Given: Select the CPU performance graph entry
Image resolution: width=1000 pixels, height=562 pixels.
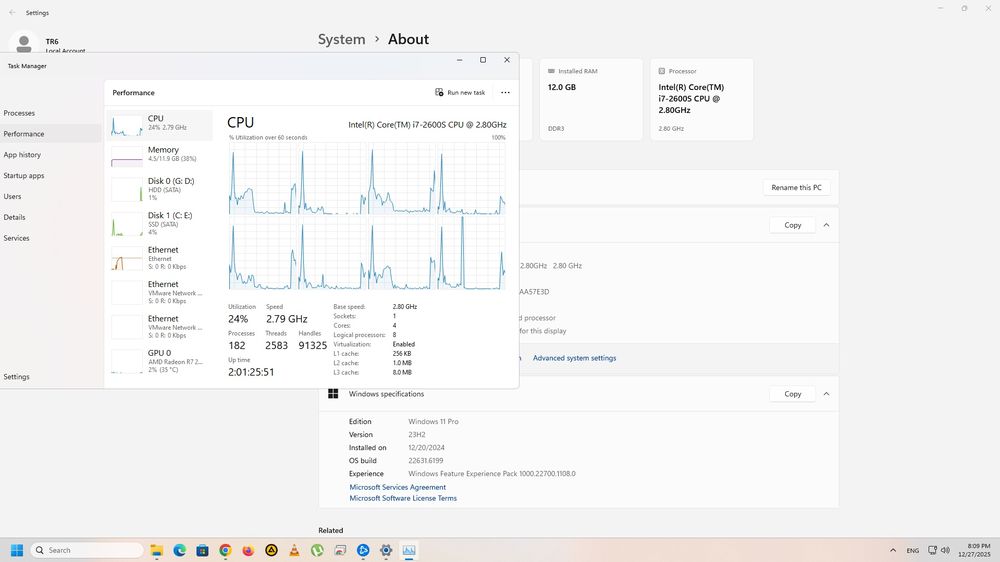Looking at the screenshot, I should (159, 125).
